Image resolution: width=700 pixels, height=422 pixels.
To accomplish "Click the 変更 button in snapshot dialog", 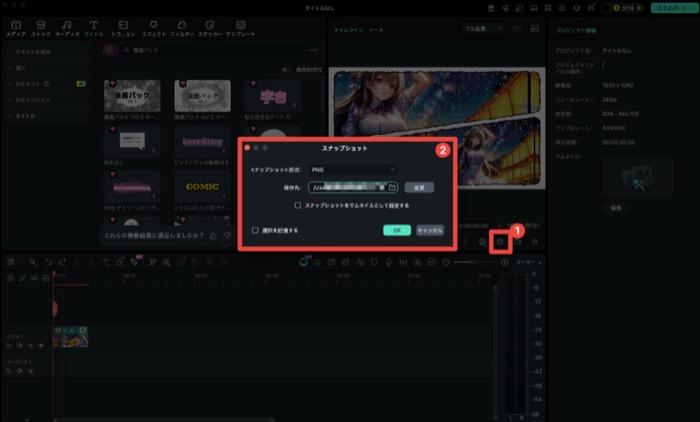I will [419, 188].
